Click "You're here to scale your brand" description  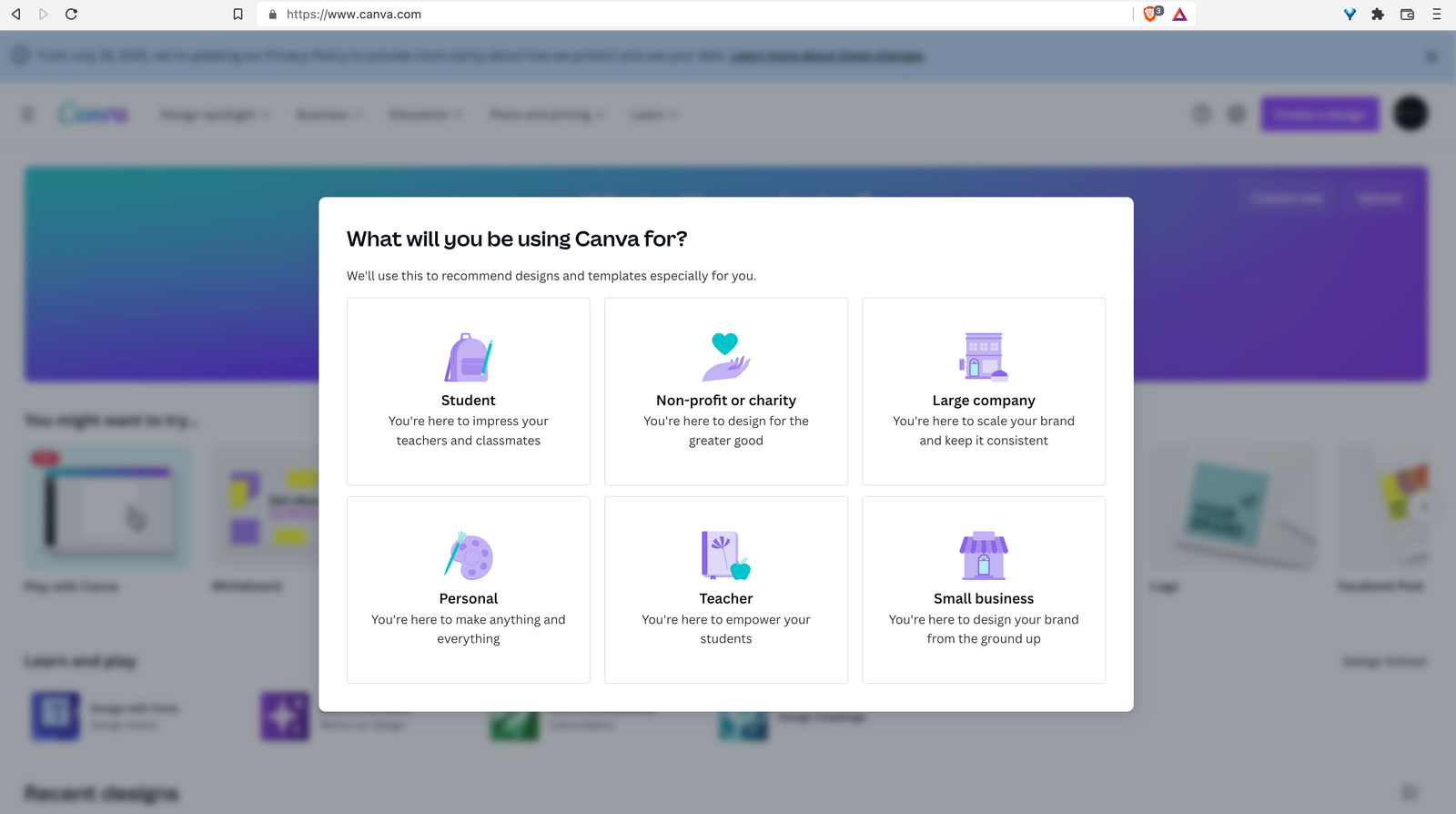[x=984, y=431]
